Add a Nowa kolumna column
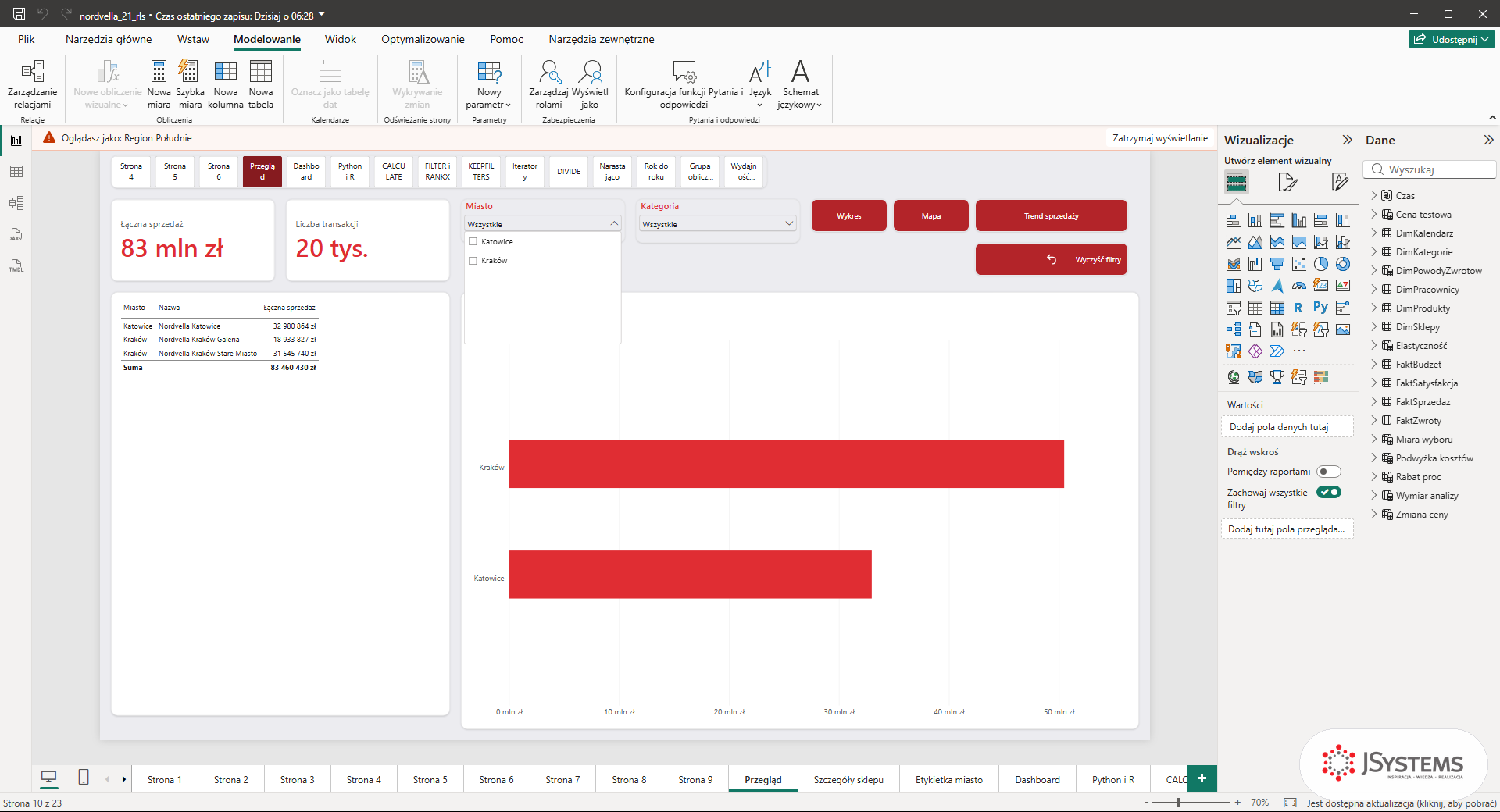 click(226, 84)
